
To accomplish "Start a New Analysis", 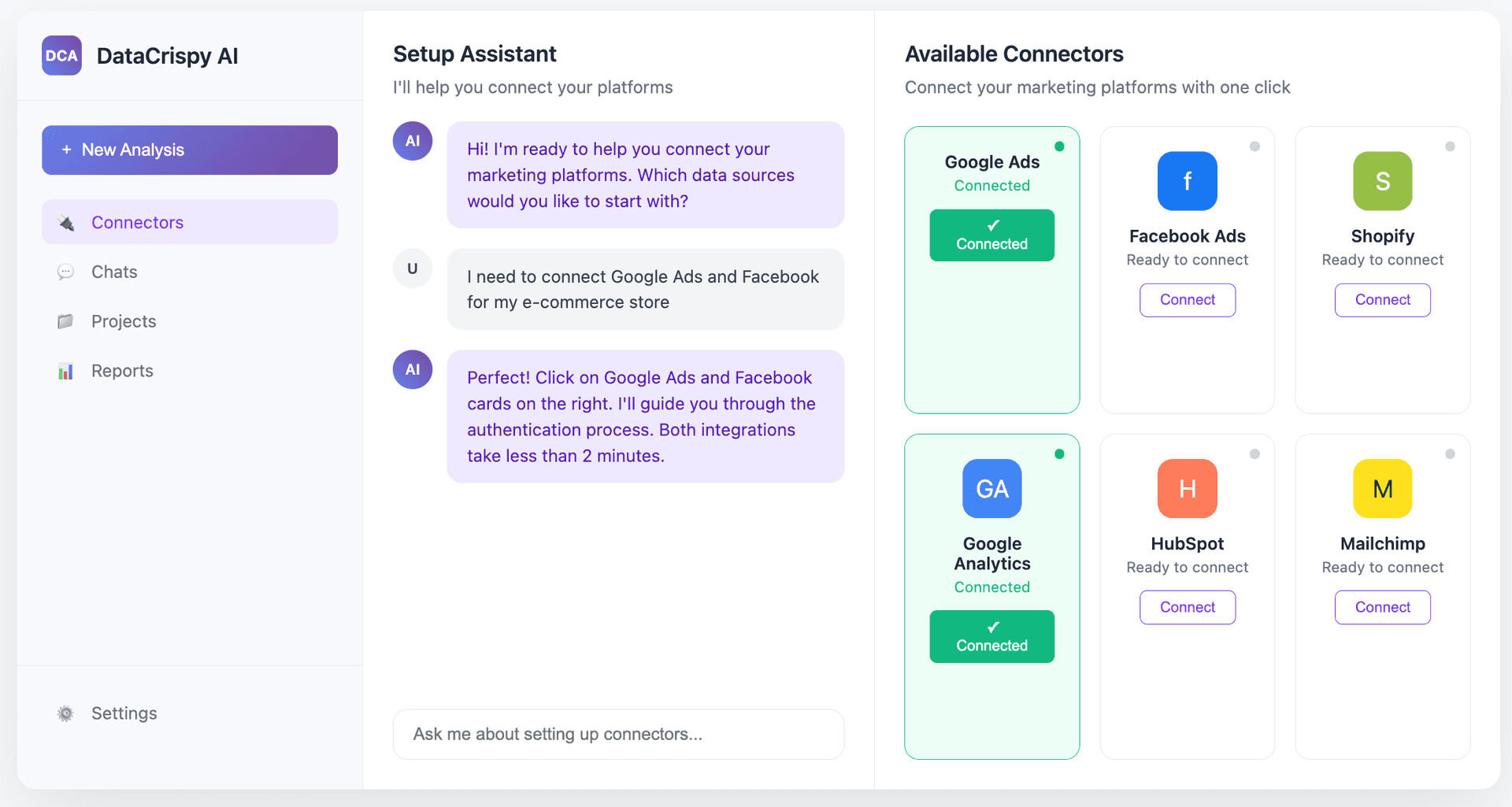I will click(x=190, y=150).
